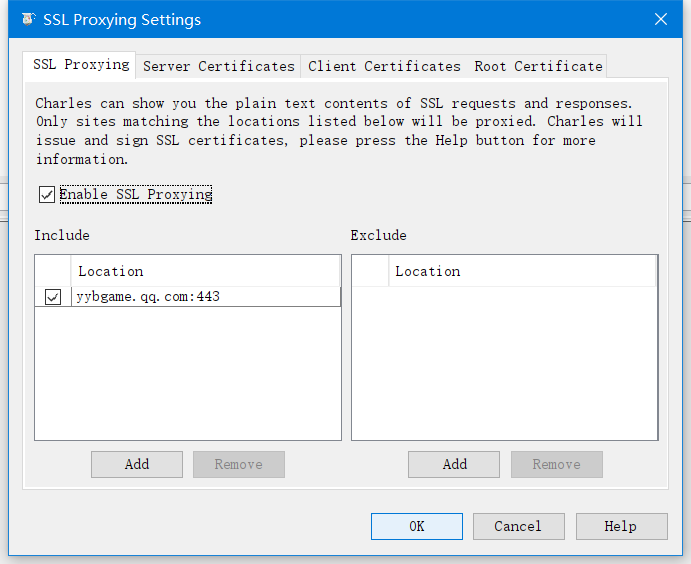Add a new Include location
691x564 pixels.
point(137,464)
